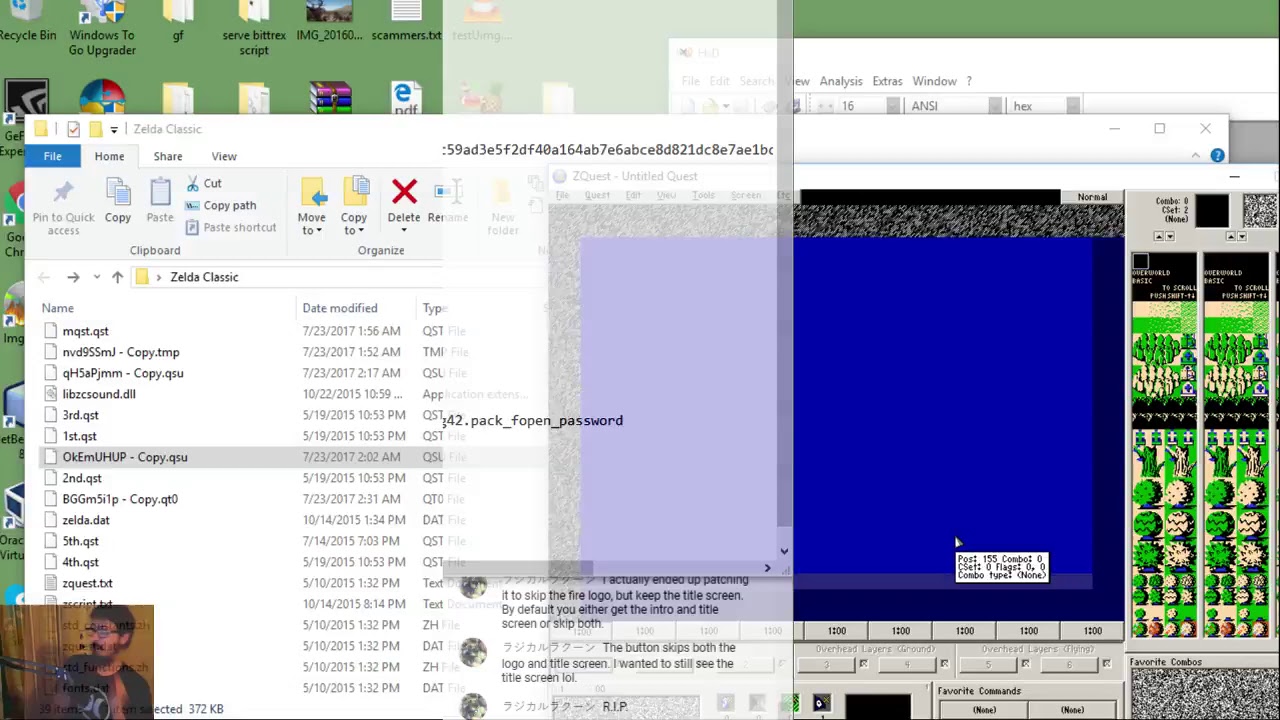Viewport: 1280px width, 720px height.
Task: Open the Recycle Bin desktop icon
Action: 28,22
